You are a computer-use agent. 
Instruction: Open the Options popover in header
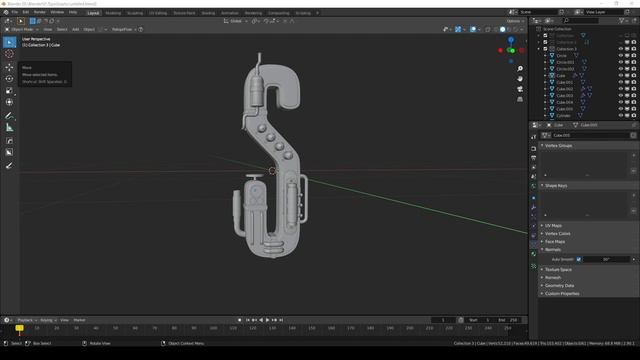coord(515,21)
